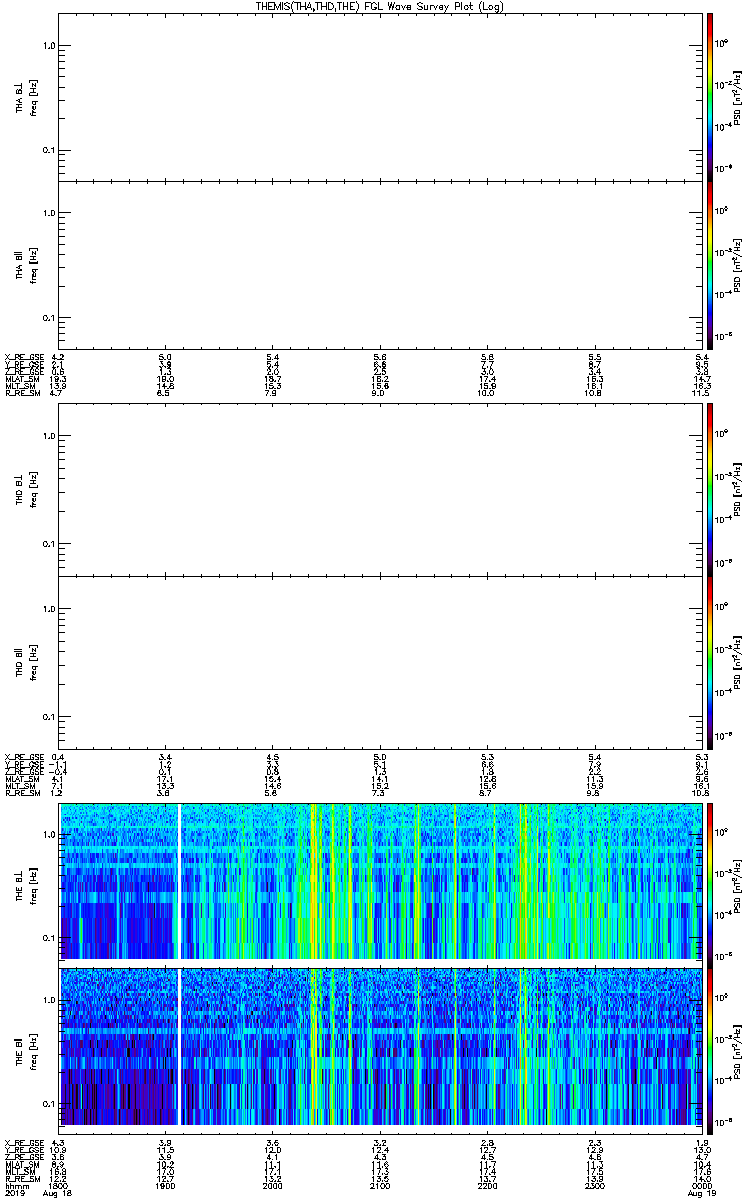750x1200 pixels.
Task: Click the 1.0 tick of THD B⊥ panel
Action: pos(48,436)
